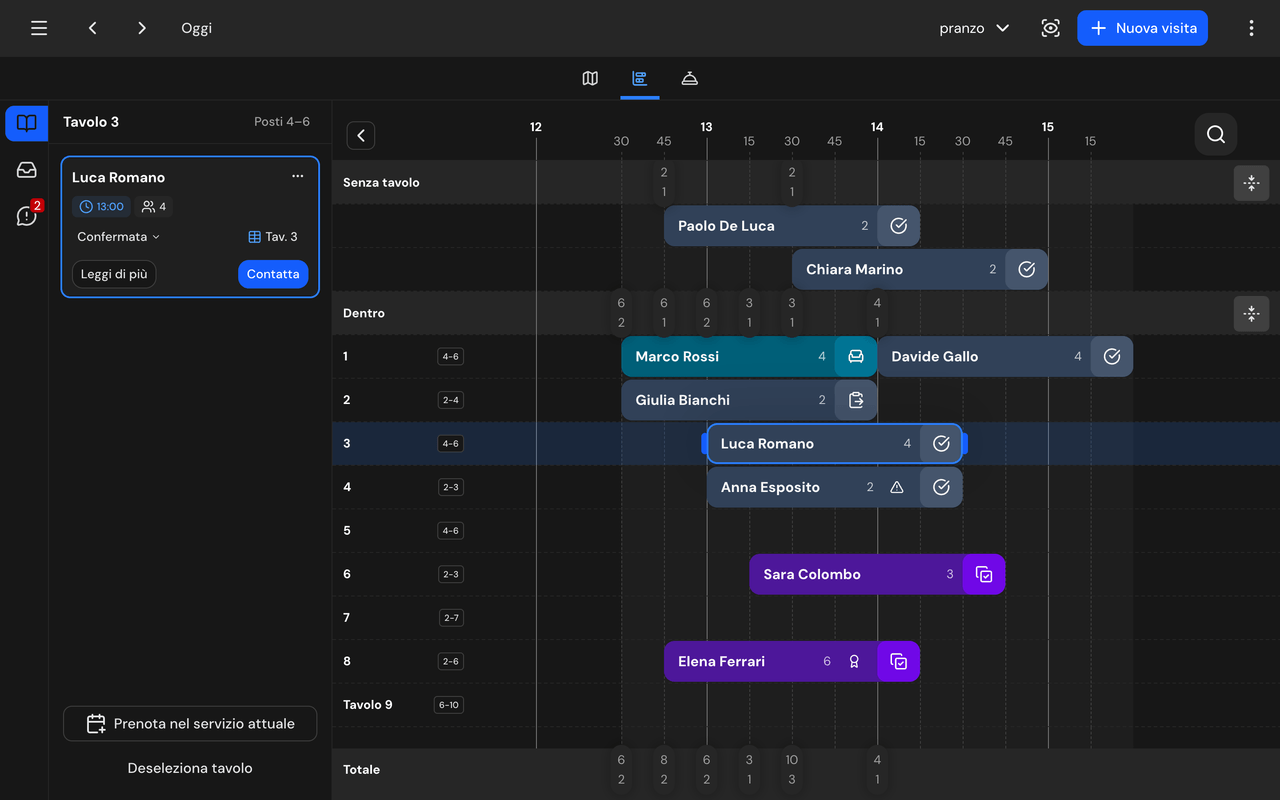The image size is (1280, 800).
Task: Click the Oggi date label
Action: coord(196,28)
